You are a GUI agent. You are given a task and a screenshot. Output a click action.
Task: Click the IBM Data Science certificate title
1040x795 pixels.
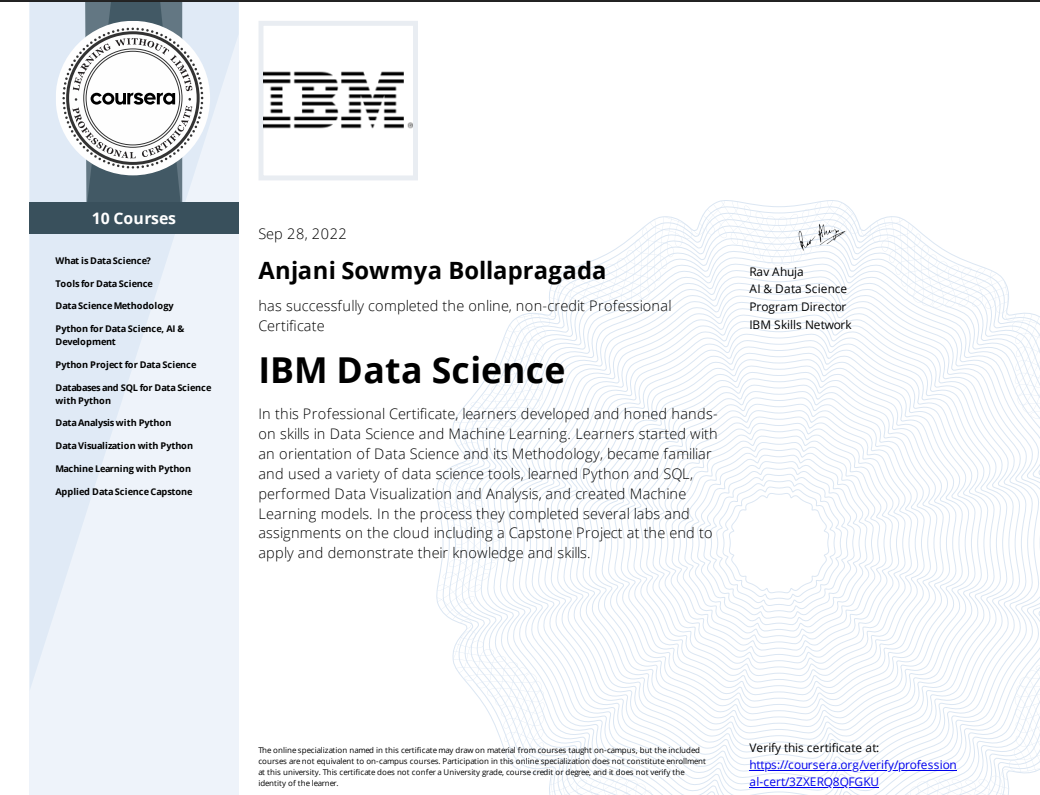[411, 370]
